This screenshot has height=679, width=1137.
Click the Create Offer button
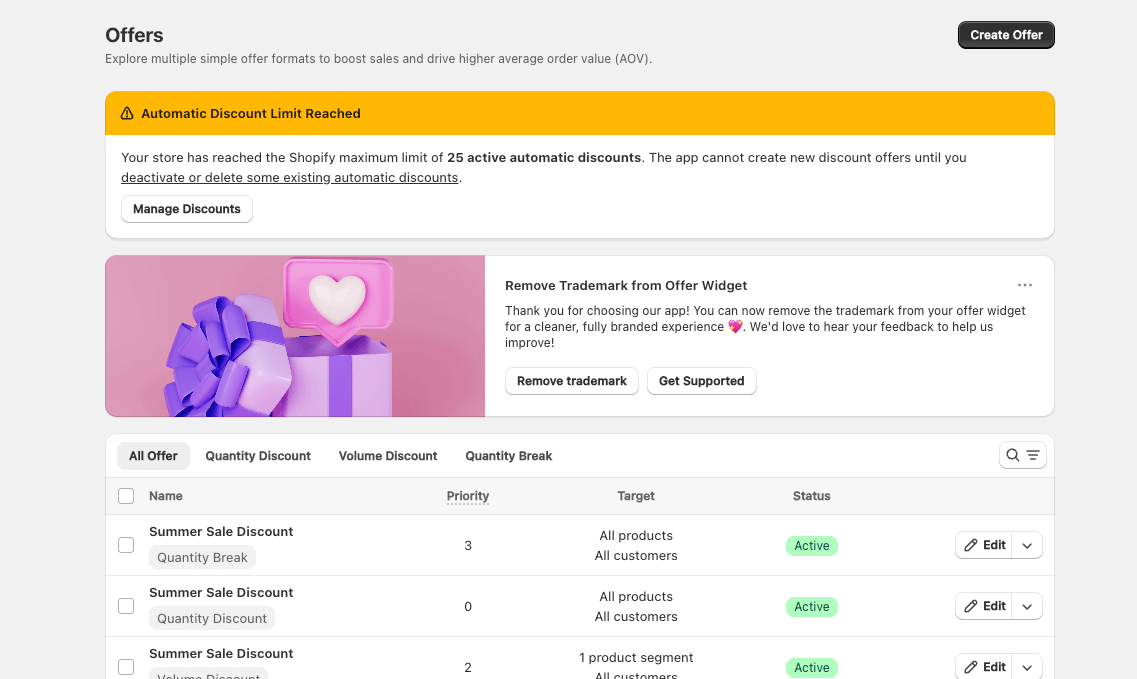1006,34
